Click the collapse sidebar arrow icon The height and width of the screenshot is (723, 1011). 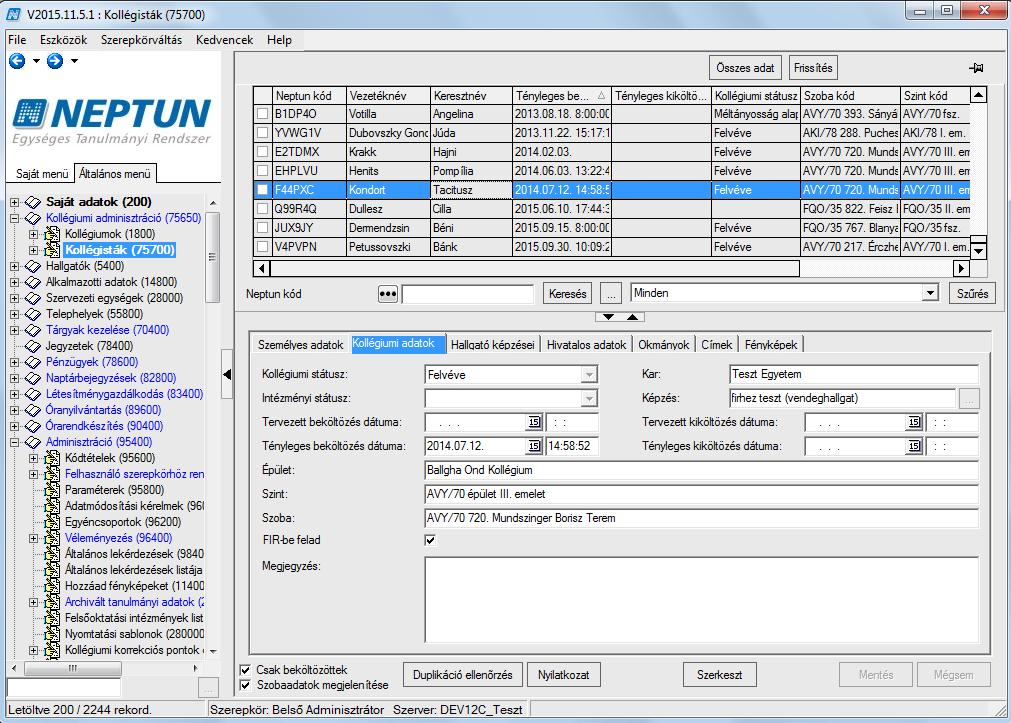227,374
